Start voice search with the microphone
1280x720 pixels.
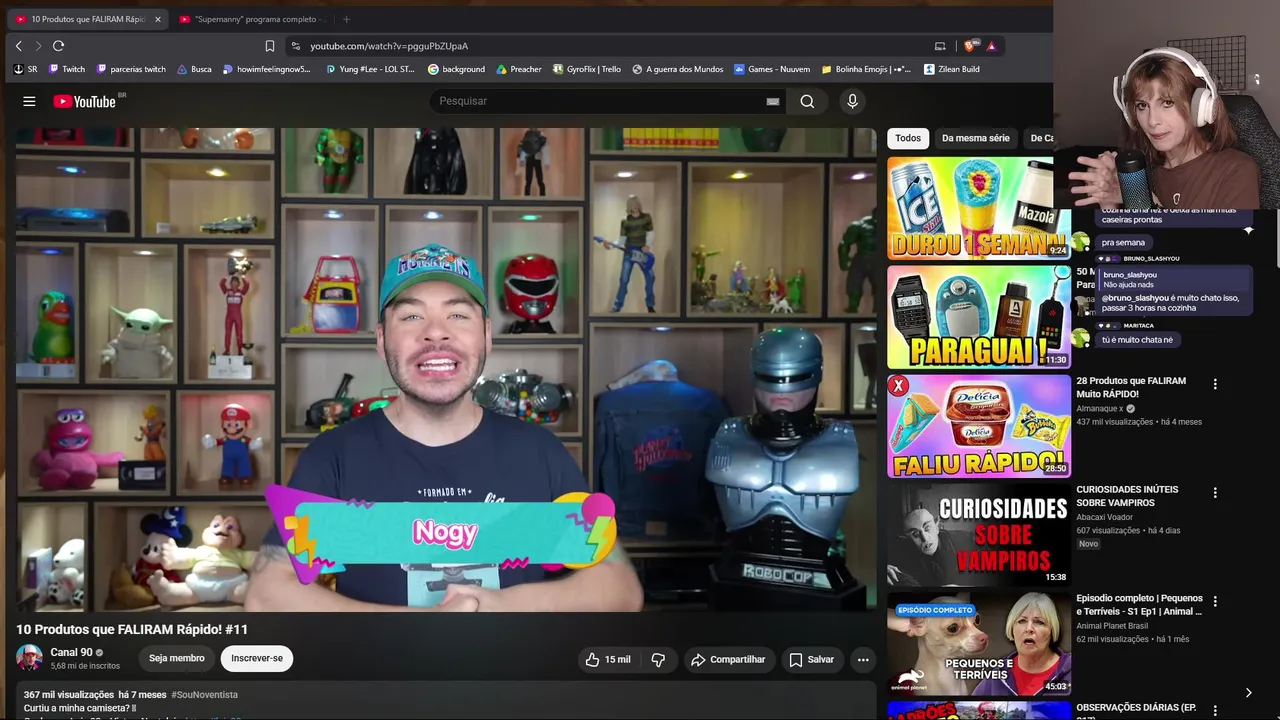852,101
